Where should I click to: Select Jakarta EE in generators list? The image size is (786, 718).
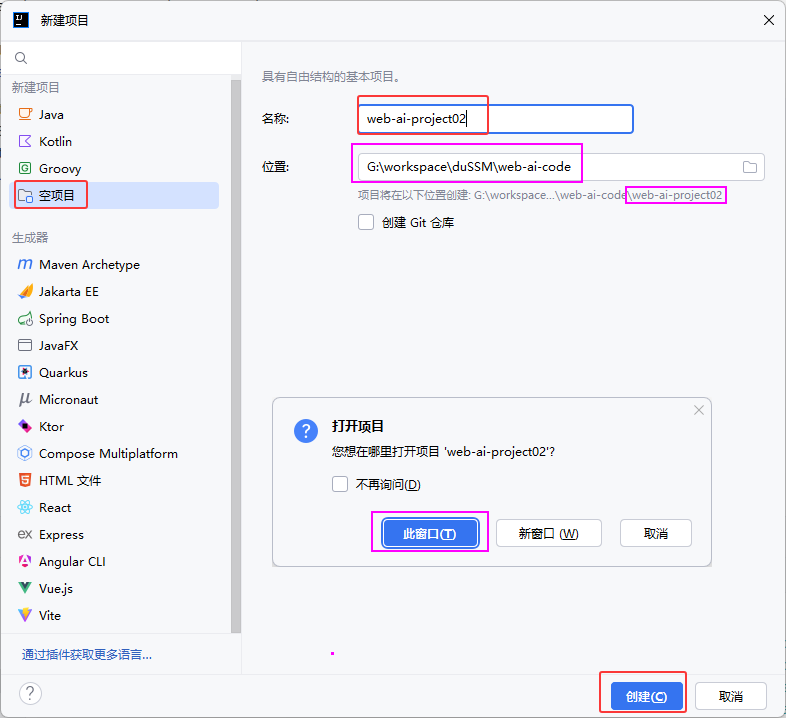[x=68, y=292]
